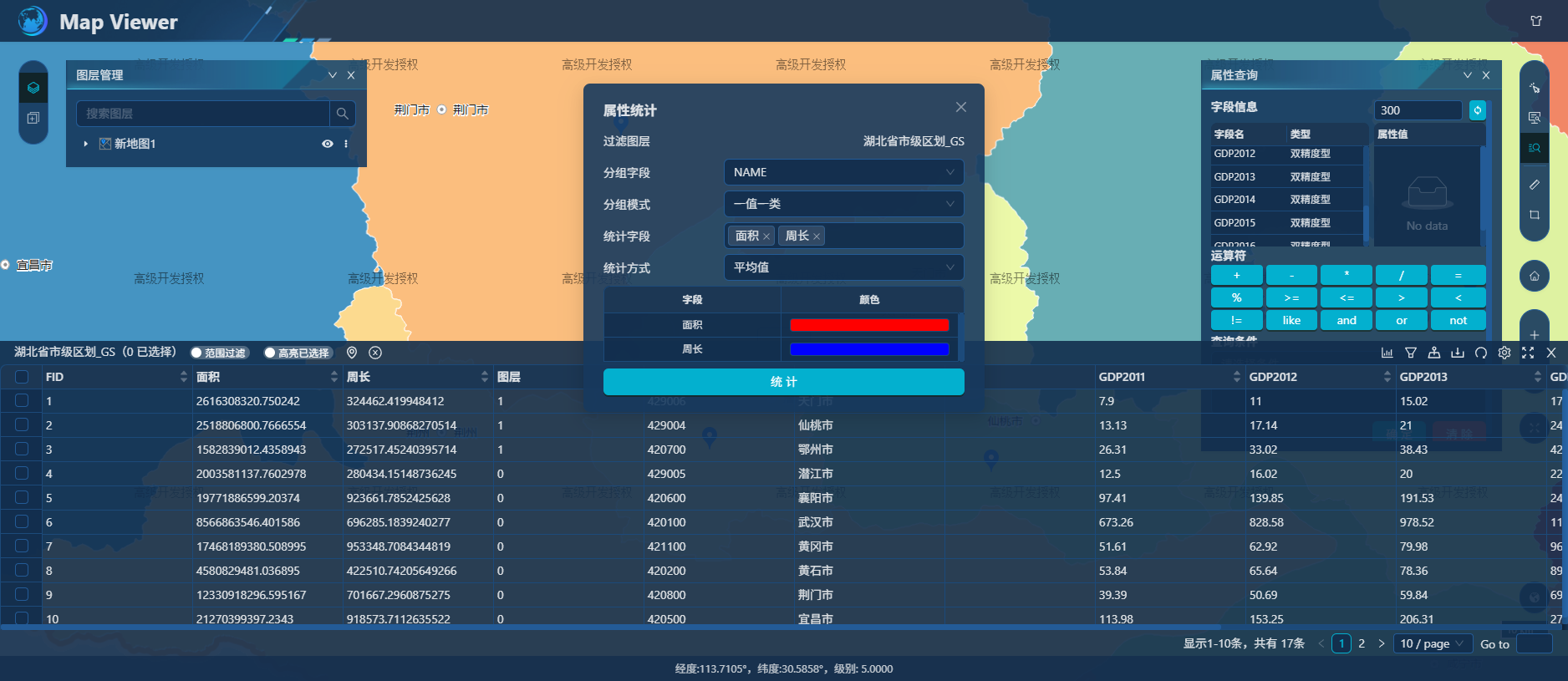Image resolution: width=1568 pixels, height=681 pixels.
Task: Click the 'like' operator button
Action: (x=1291, y=320)
